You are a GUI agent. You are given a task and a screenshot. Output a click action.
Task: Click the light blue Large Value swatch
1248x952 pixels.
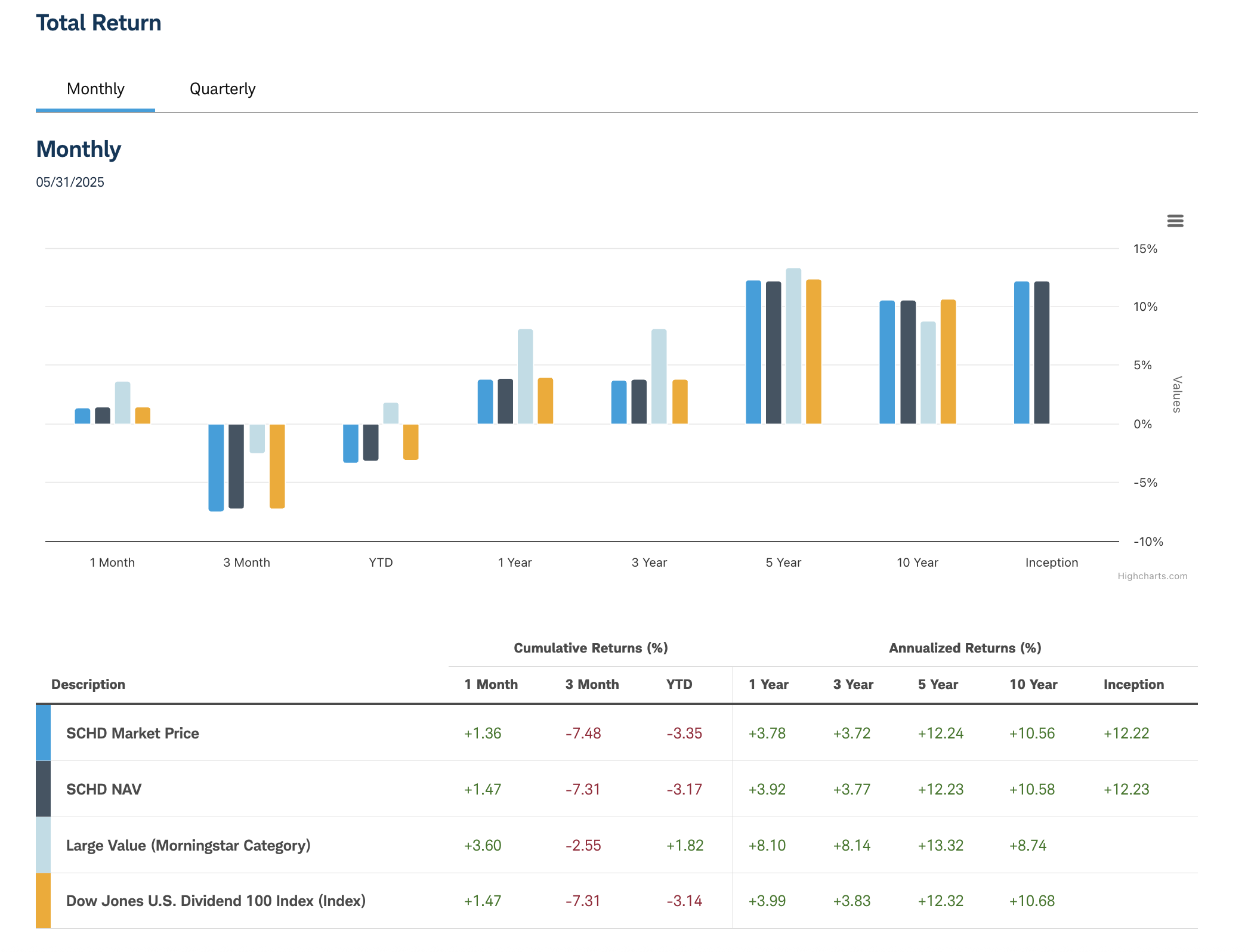(43, 845)
